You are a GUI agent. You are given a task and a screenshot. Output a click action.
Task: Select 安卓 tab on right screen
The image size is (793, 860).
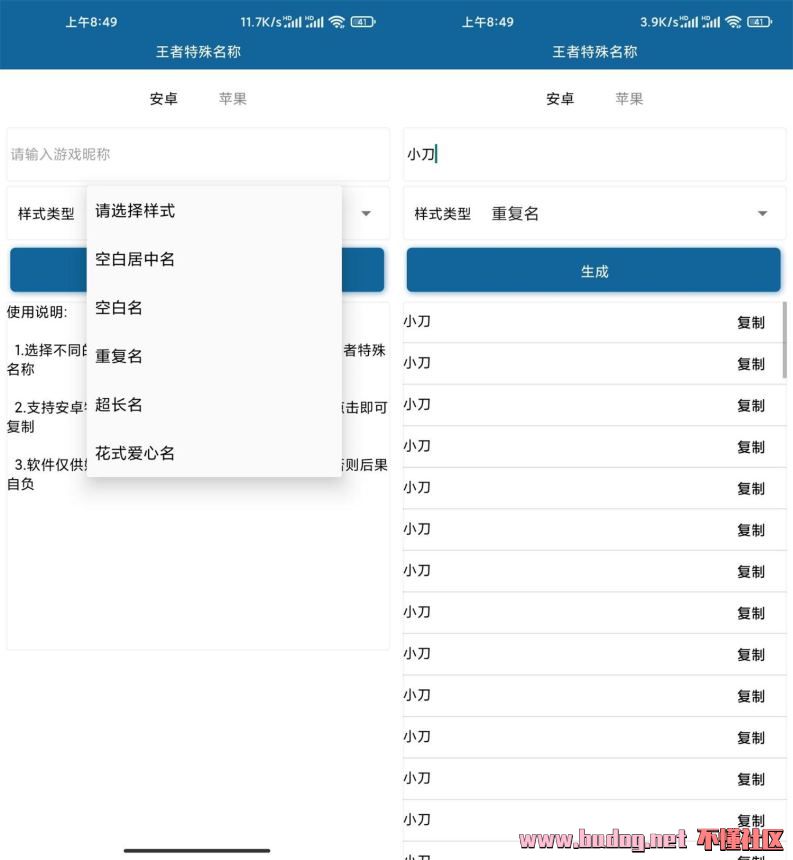560,99
